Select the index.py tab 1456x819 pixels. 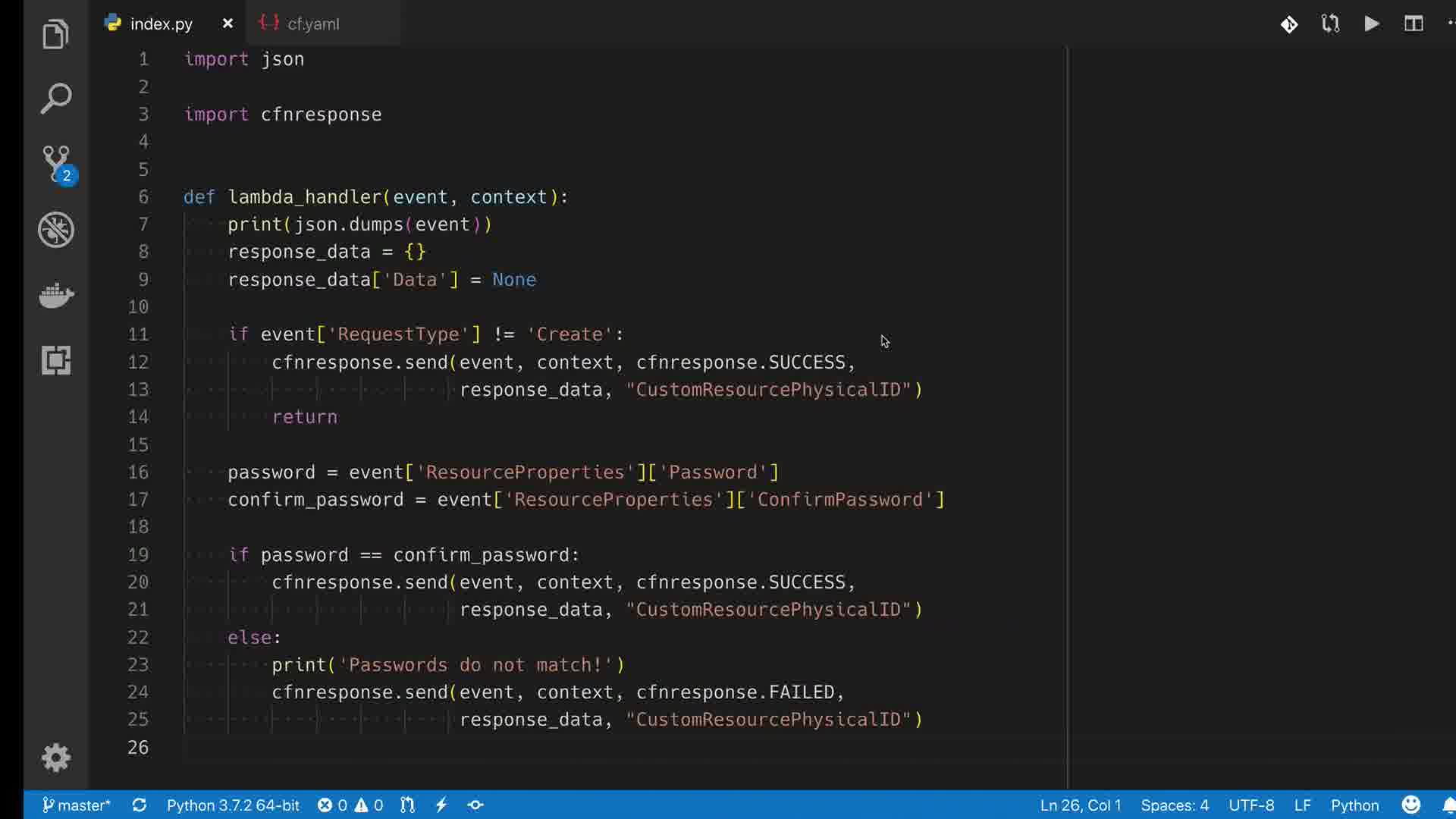point(161,24)
